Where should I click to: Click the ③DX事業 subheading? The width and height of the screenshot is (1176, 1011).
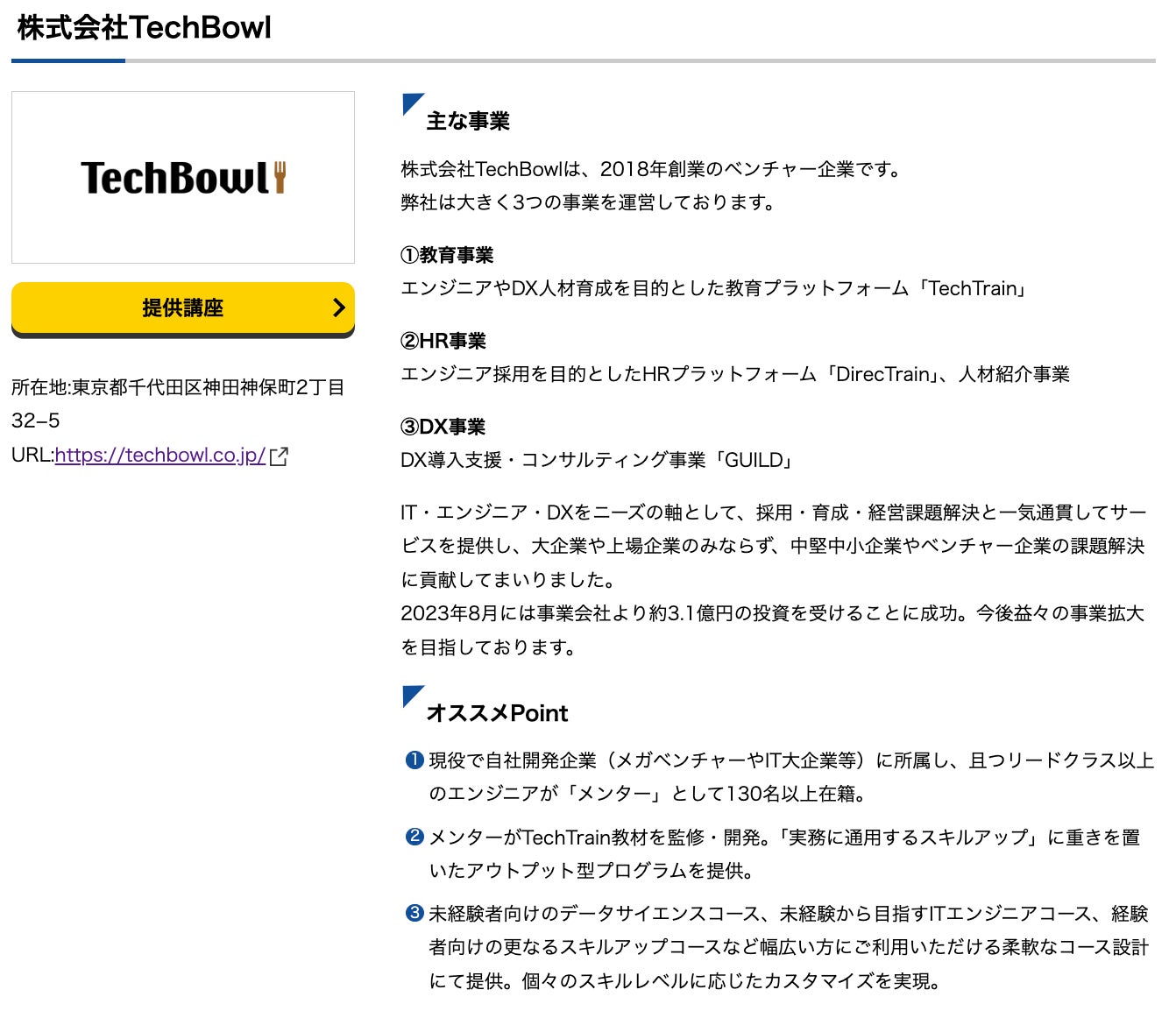pyautogui.click(x=443, y=427)
